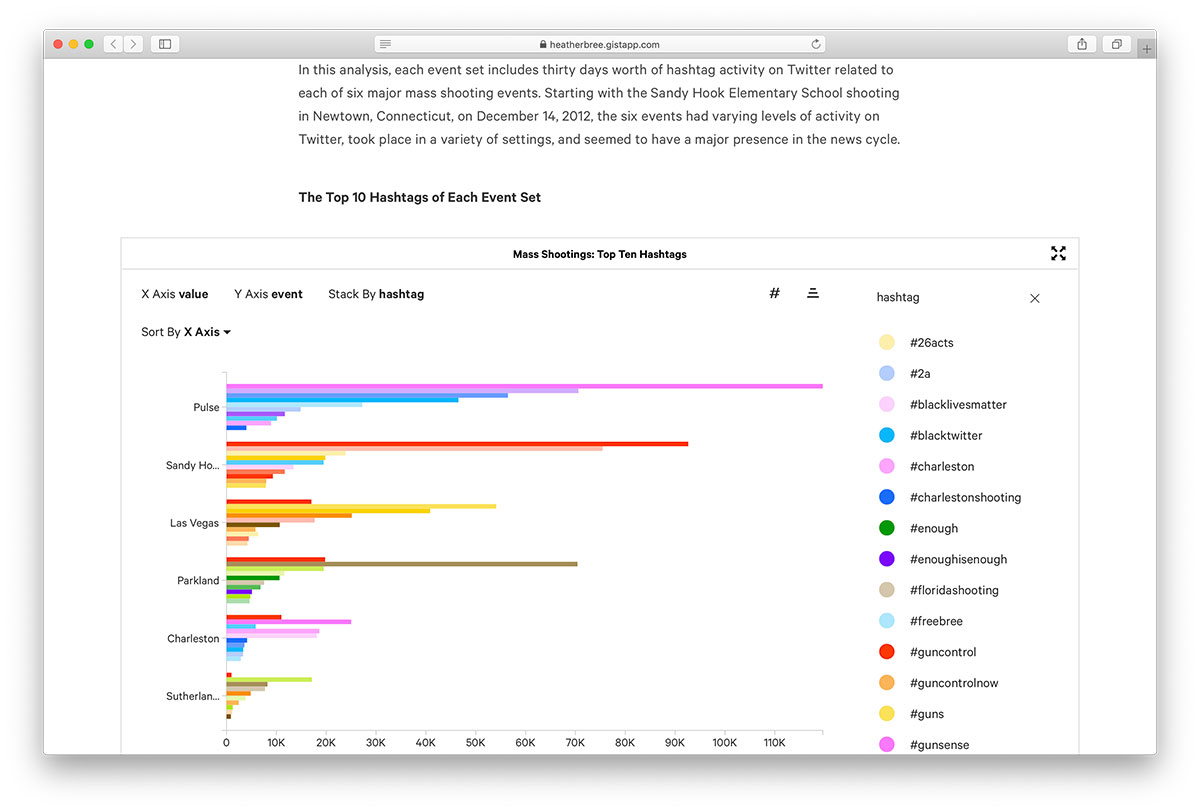Open the Reader view icon in address bar
1200x812 pixels.
[386, 44]
